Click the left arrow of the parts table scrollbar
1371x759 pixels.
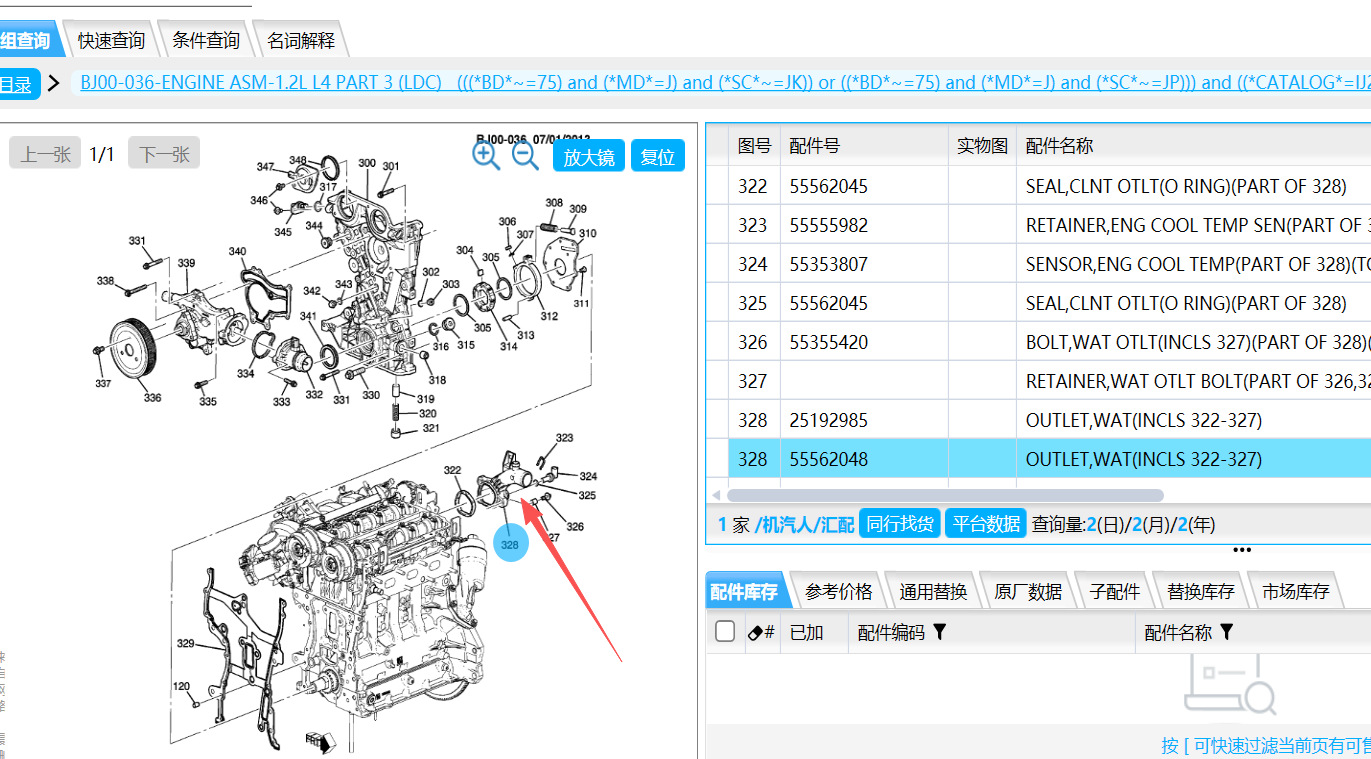[715, 495]
